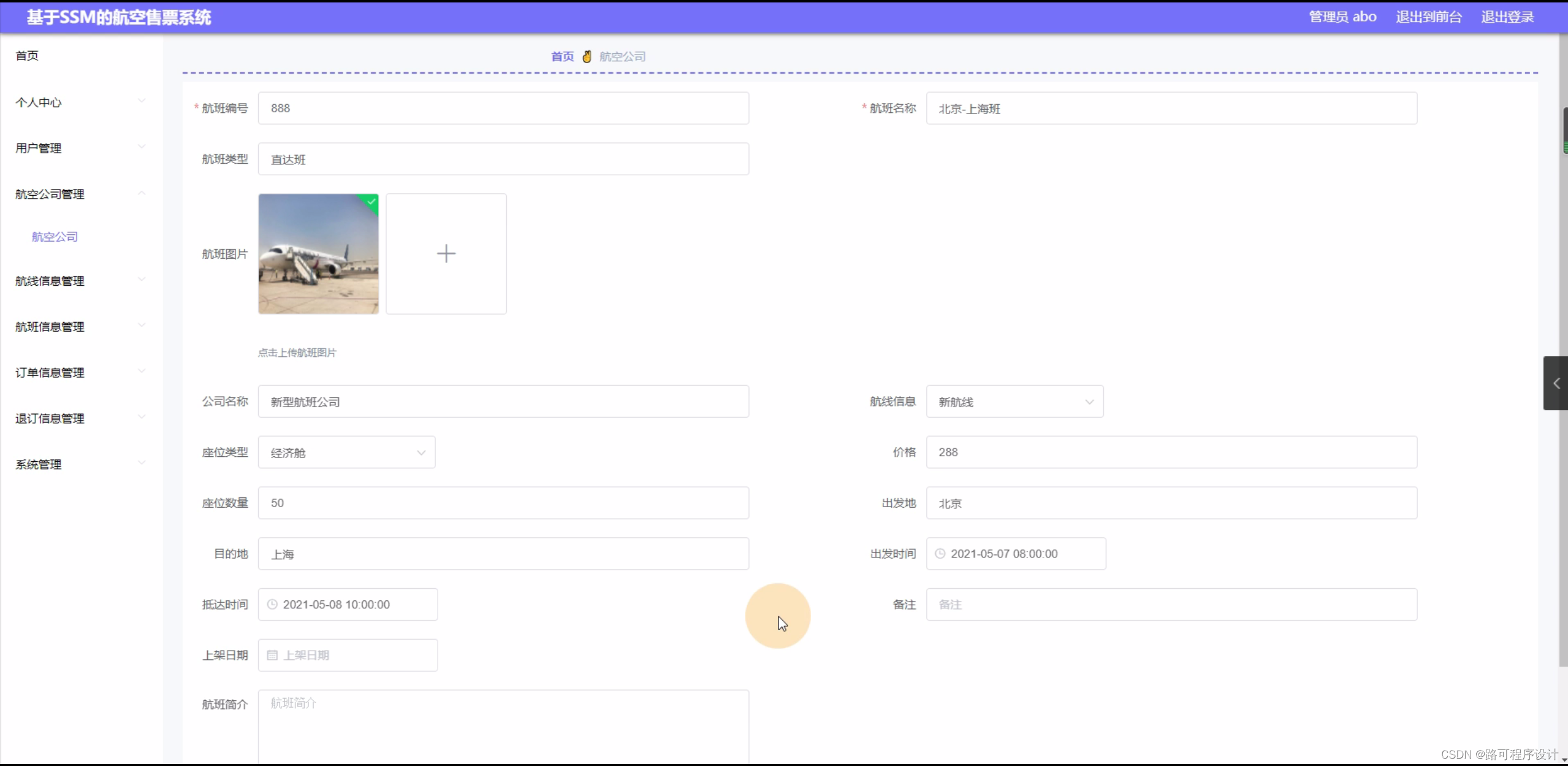Click the 点击上传航班图片 upload link
Image resolution: width=1568 pixels, height=766 pixels.
[x=296, y=352]
